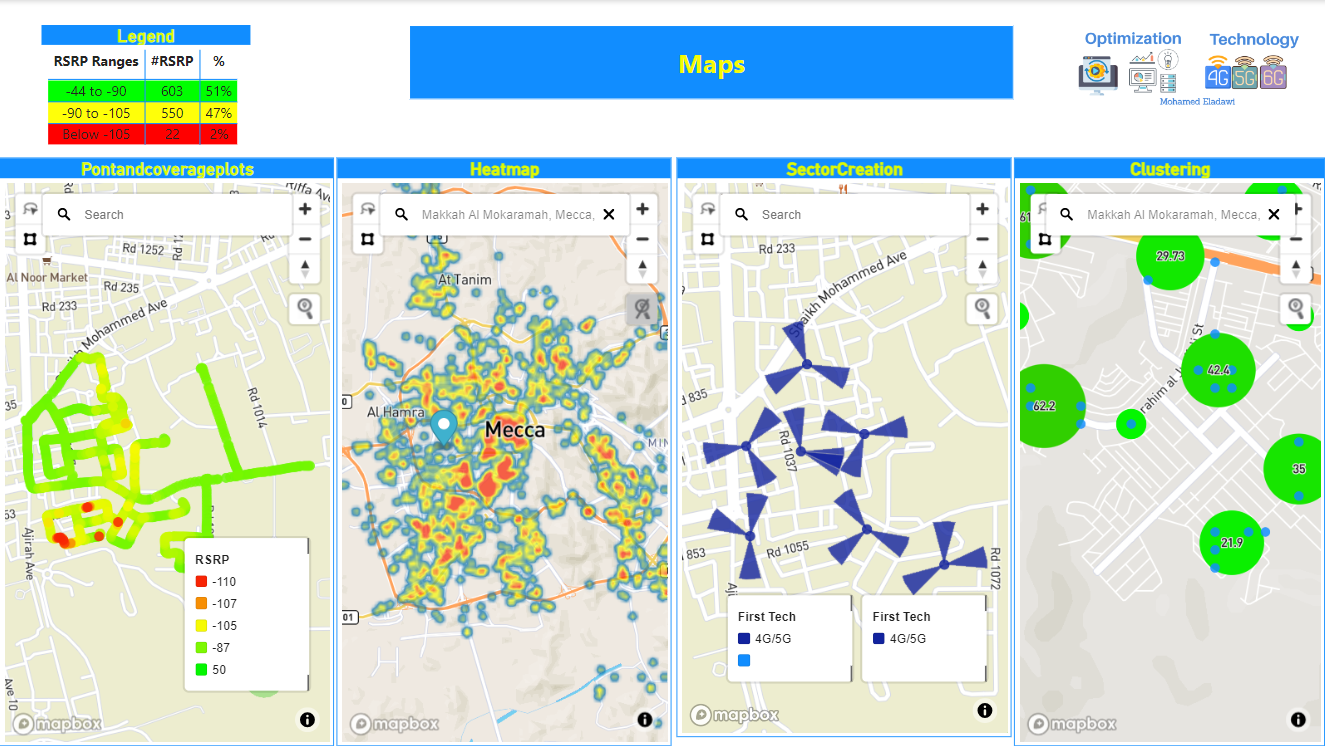Open attribution info in Pontandcoverageplots map

(x=307, y=719)
